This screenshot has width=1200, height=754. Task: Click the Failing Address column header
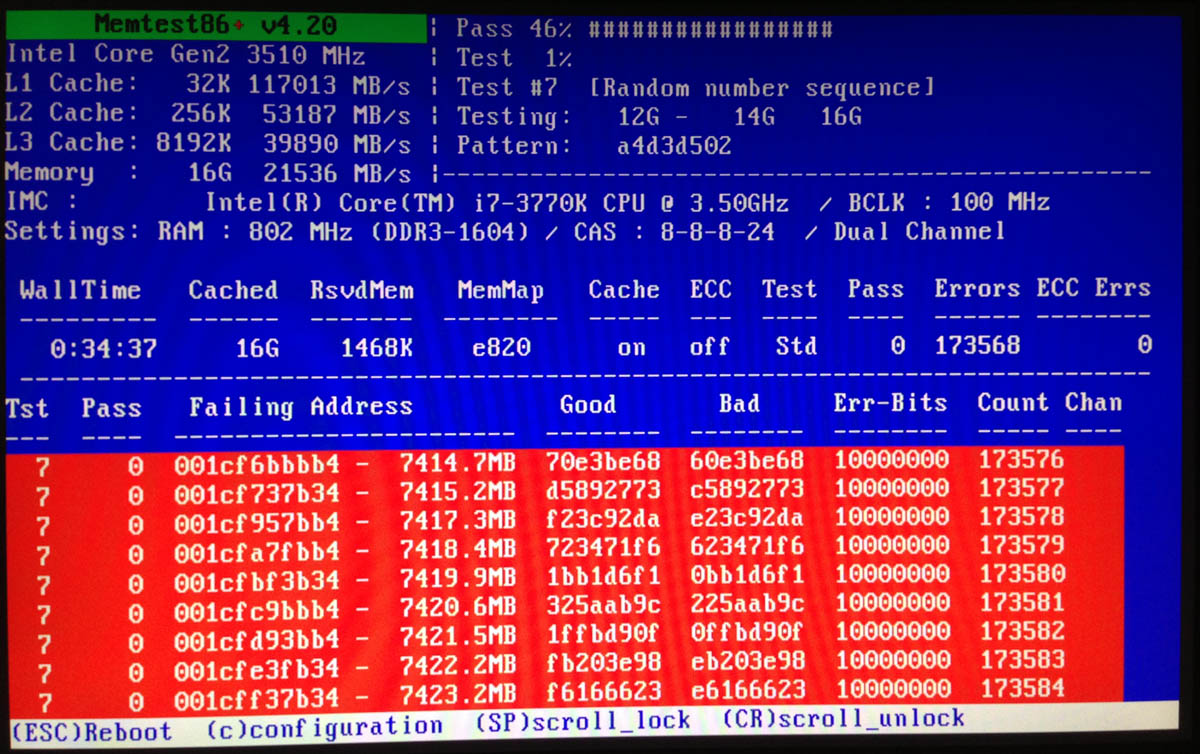coord(301,407)
